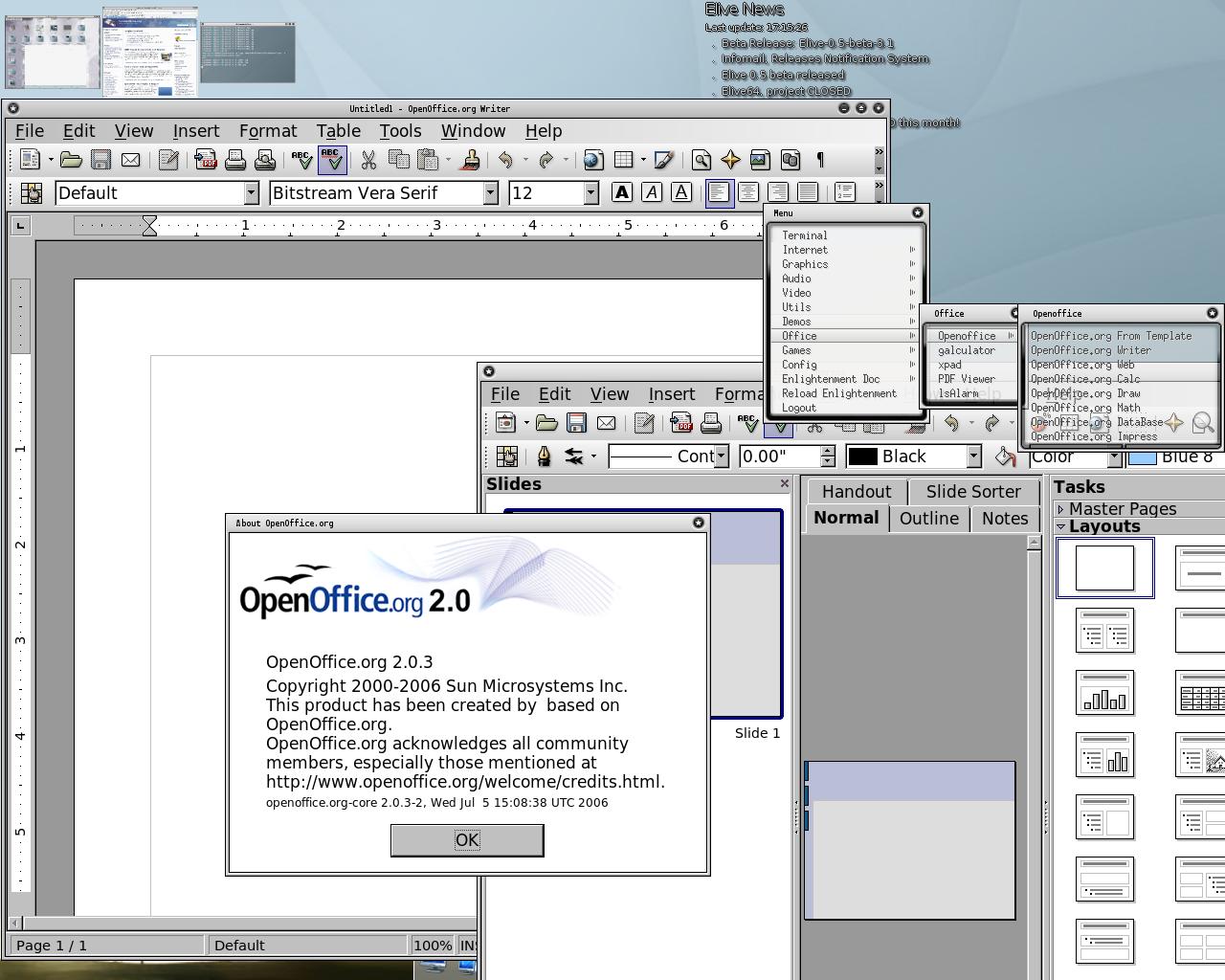Open Data Sources icon in Writer toolbar

coord(791,160)
